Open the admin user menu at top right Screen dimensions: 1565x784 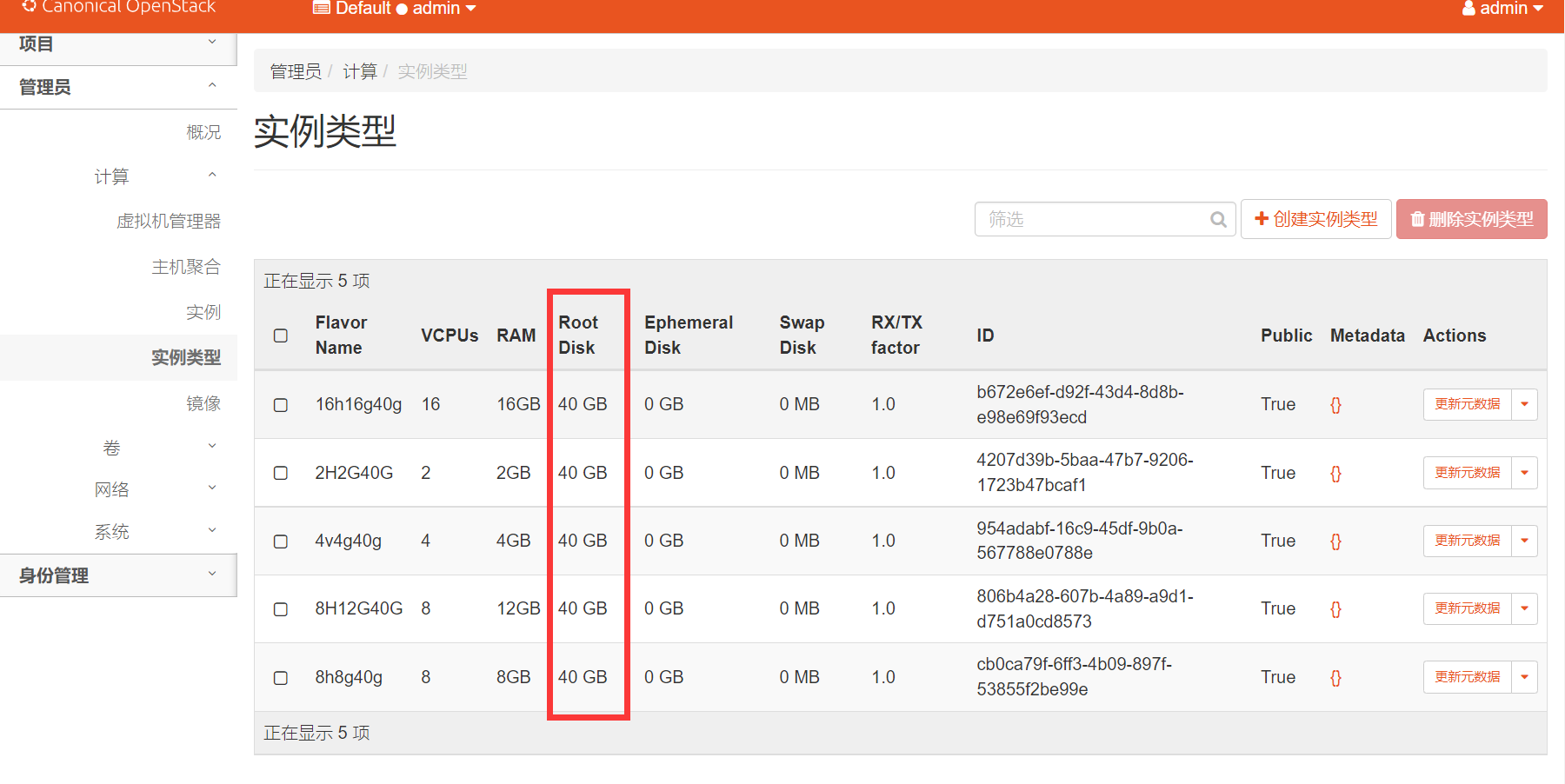click(1503, 9)
